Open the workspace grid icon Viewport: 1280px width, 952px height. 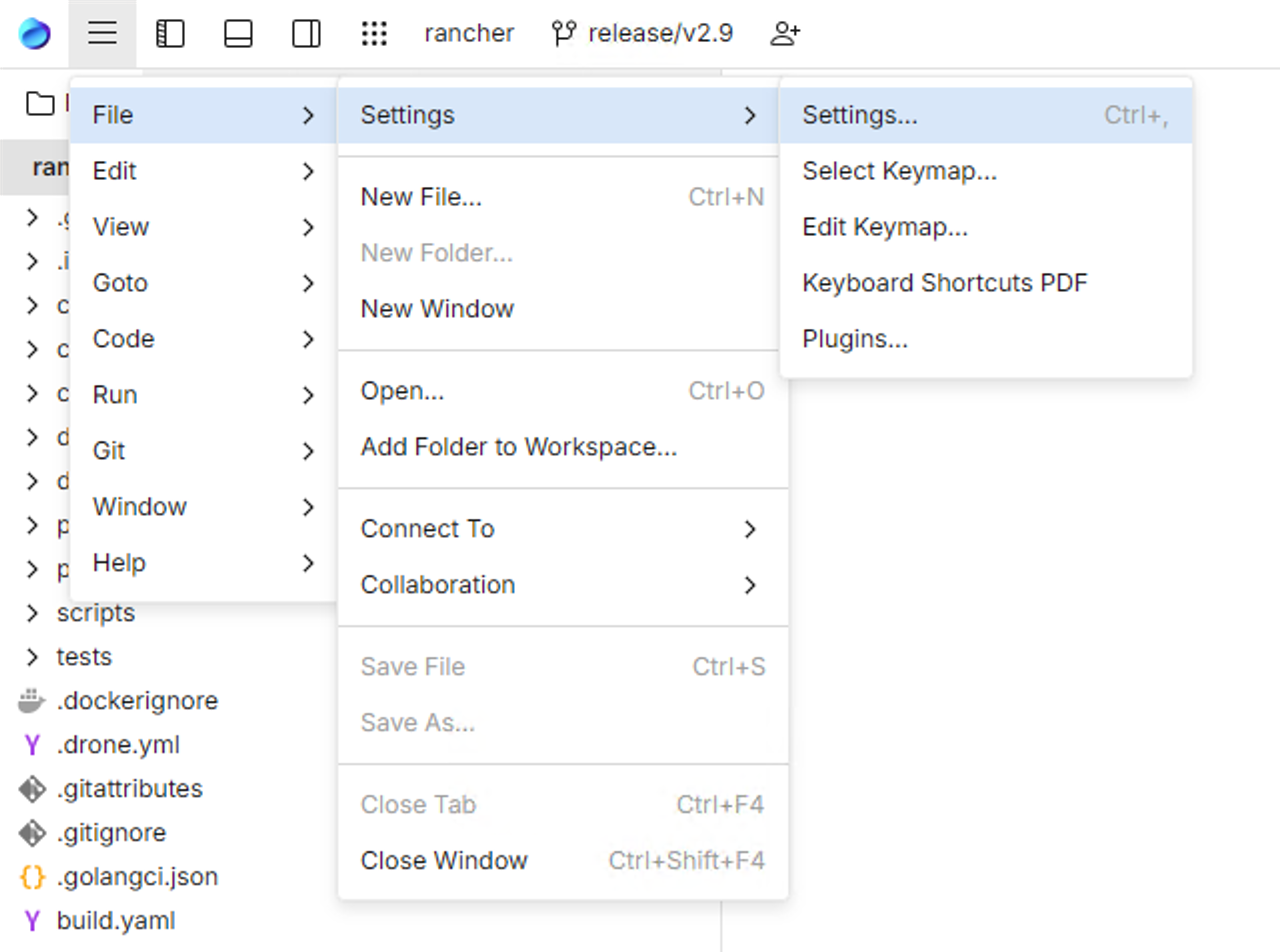click(375, 33)
